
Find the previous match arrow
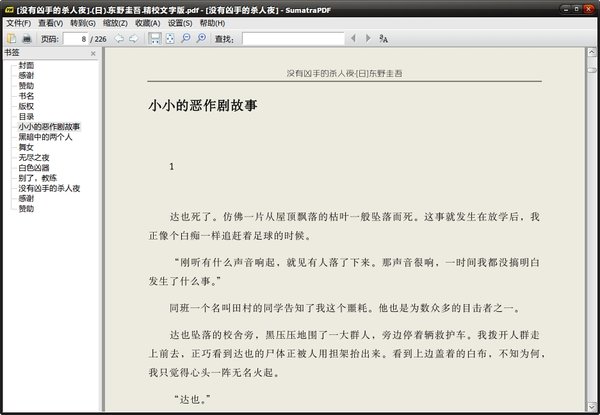coord(353,38)
